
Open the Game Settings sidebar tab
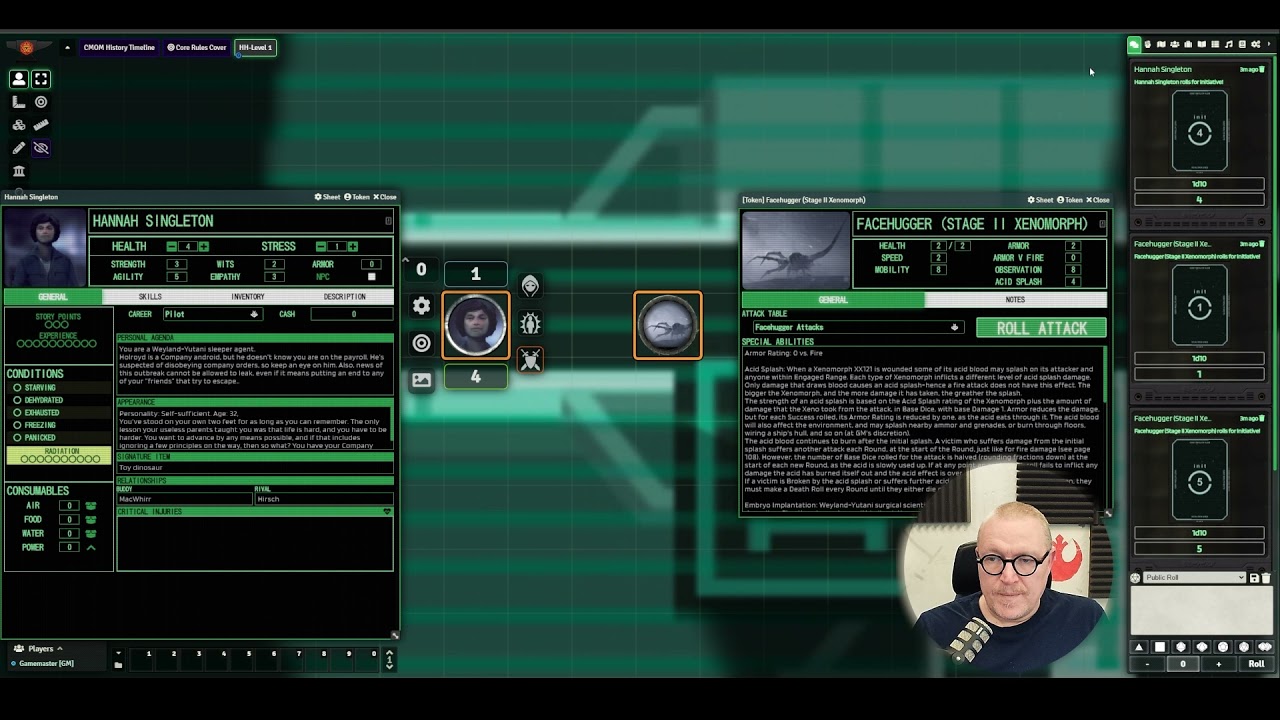[x=1256, y=44]
